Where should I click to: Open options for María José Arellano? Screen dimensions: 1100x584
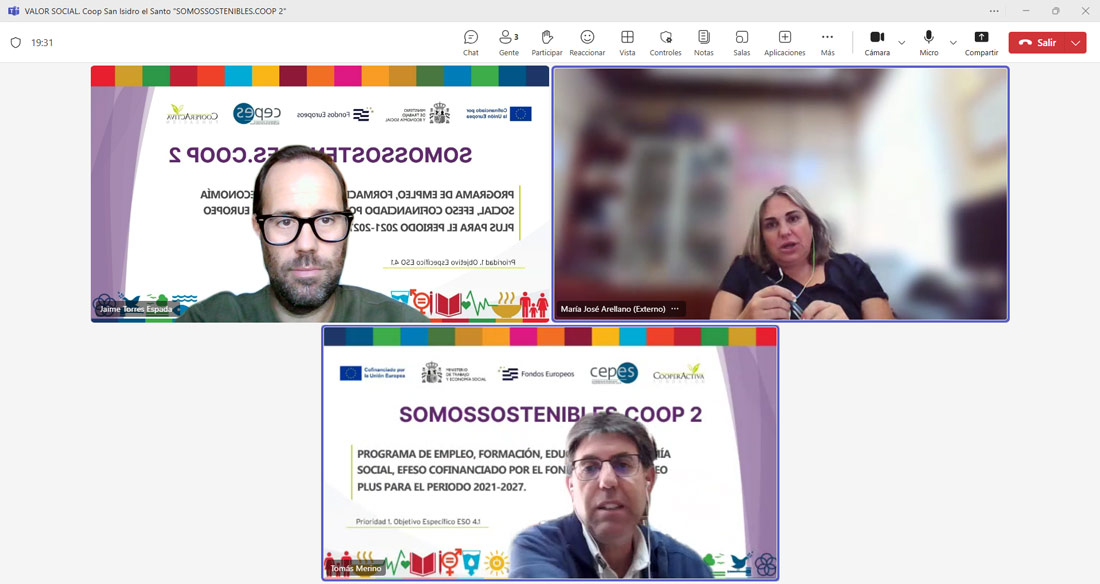tap(675, 309)
